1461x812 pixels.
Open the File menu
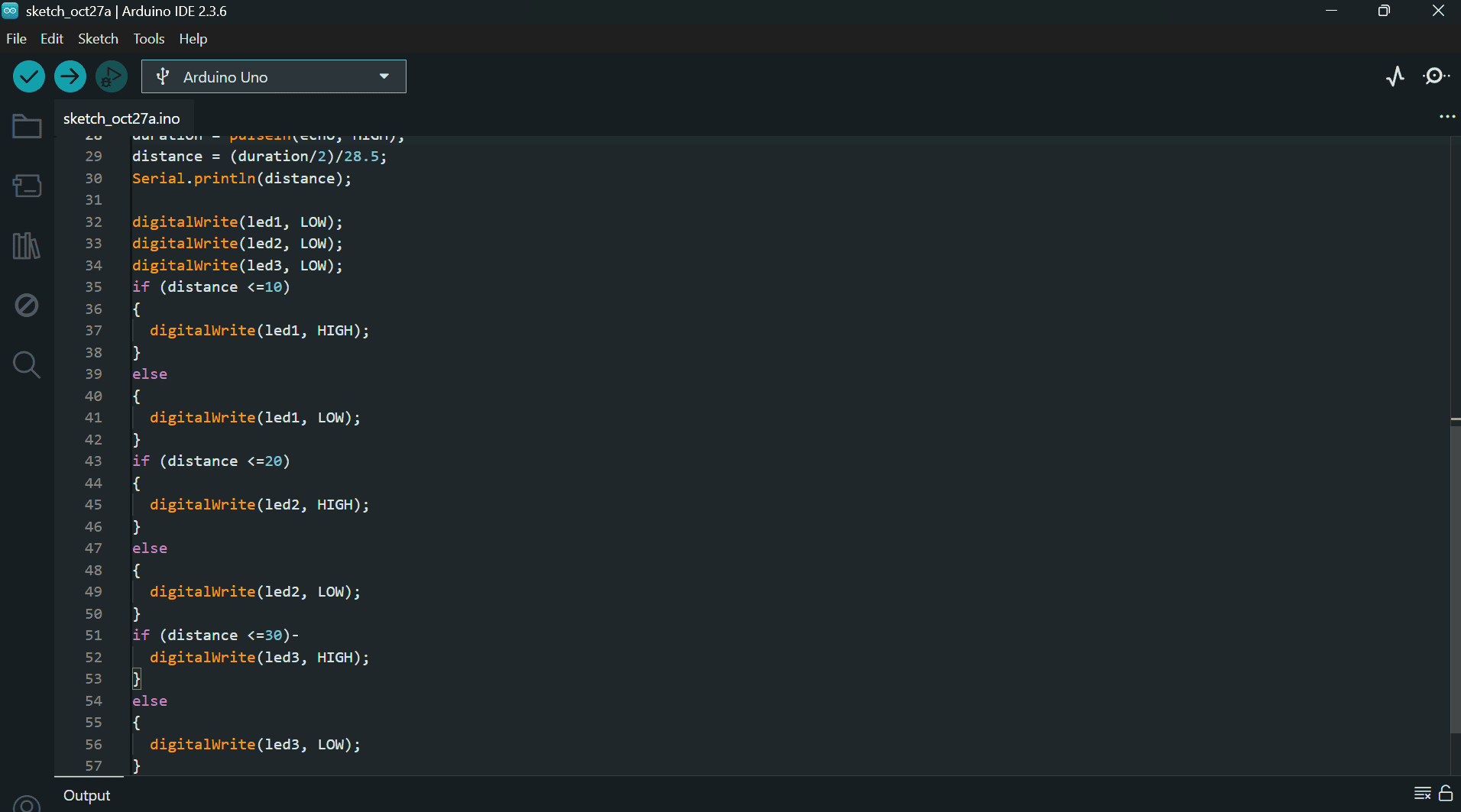(16, 38)
